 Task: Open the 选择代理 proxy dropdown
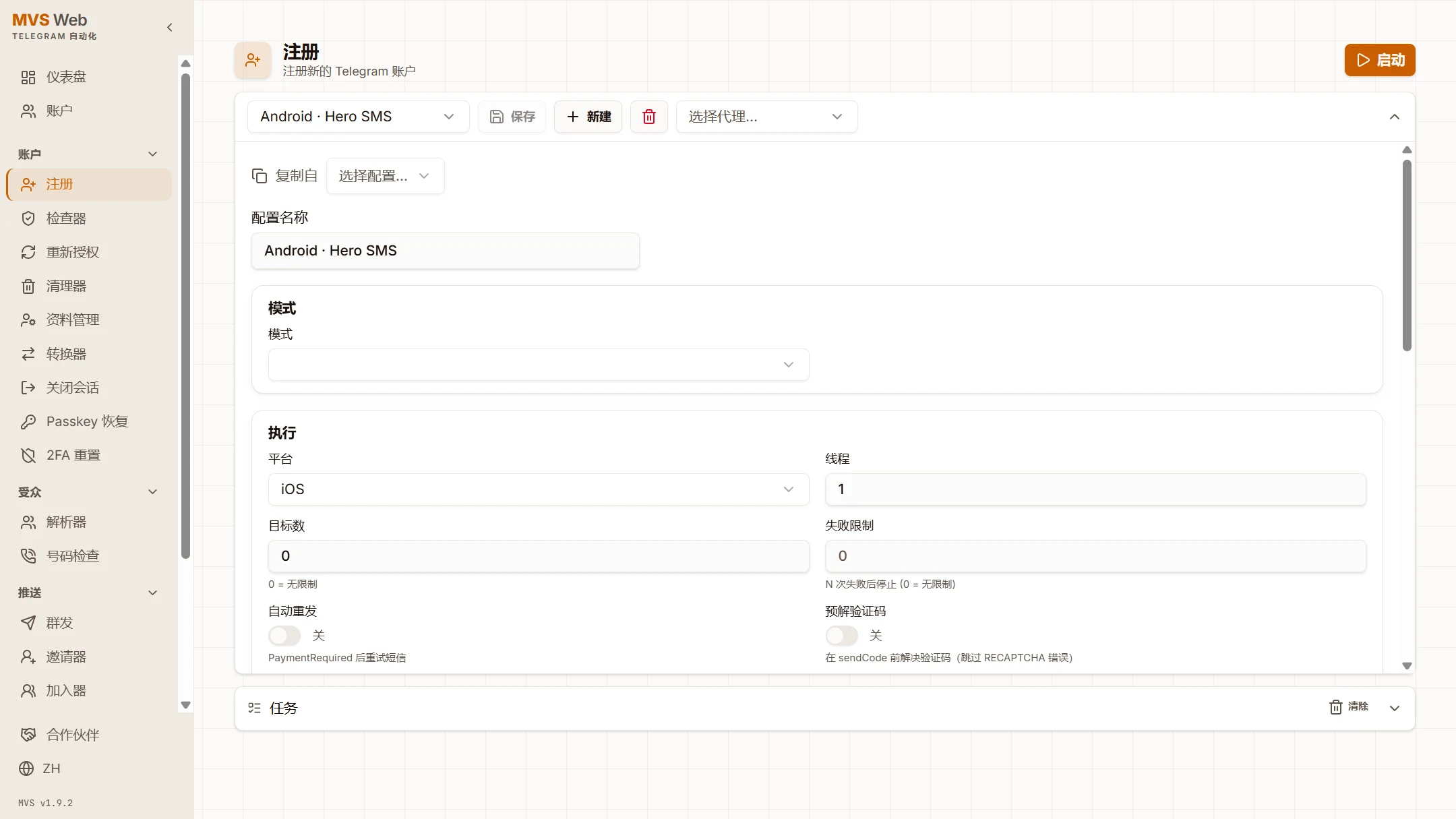tap(766, 117)
